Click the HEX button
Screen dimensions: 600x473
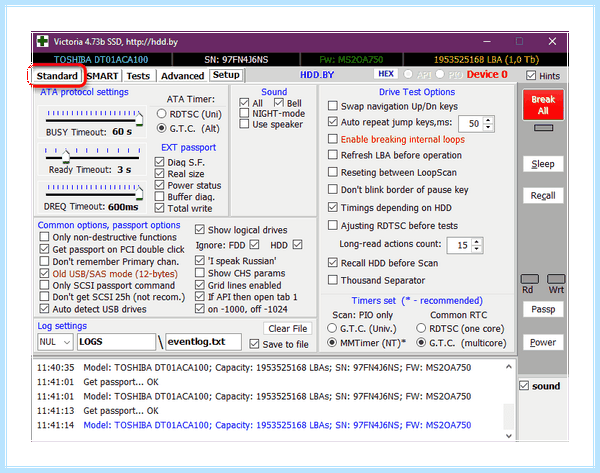pyautogui.click(x=386, y=73)
